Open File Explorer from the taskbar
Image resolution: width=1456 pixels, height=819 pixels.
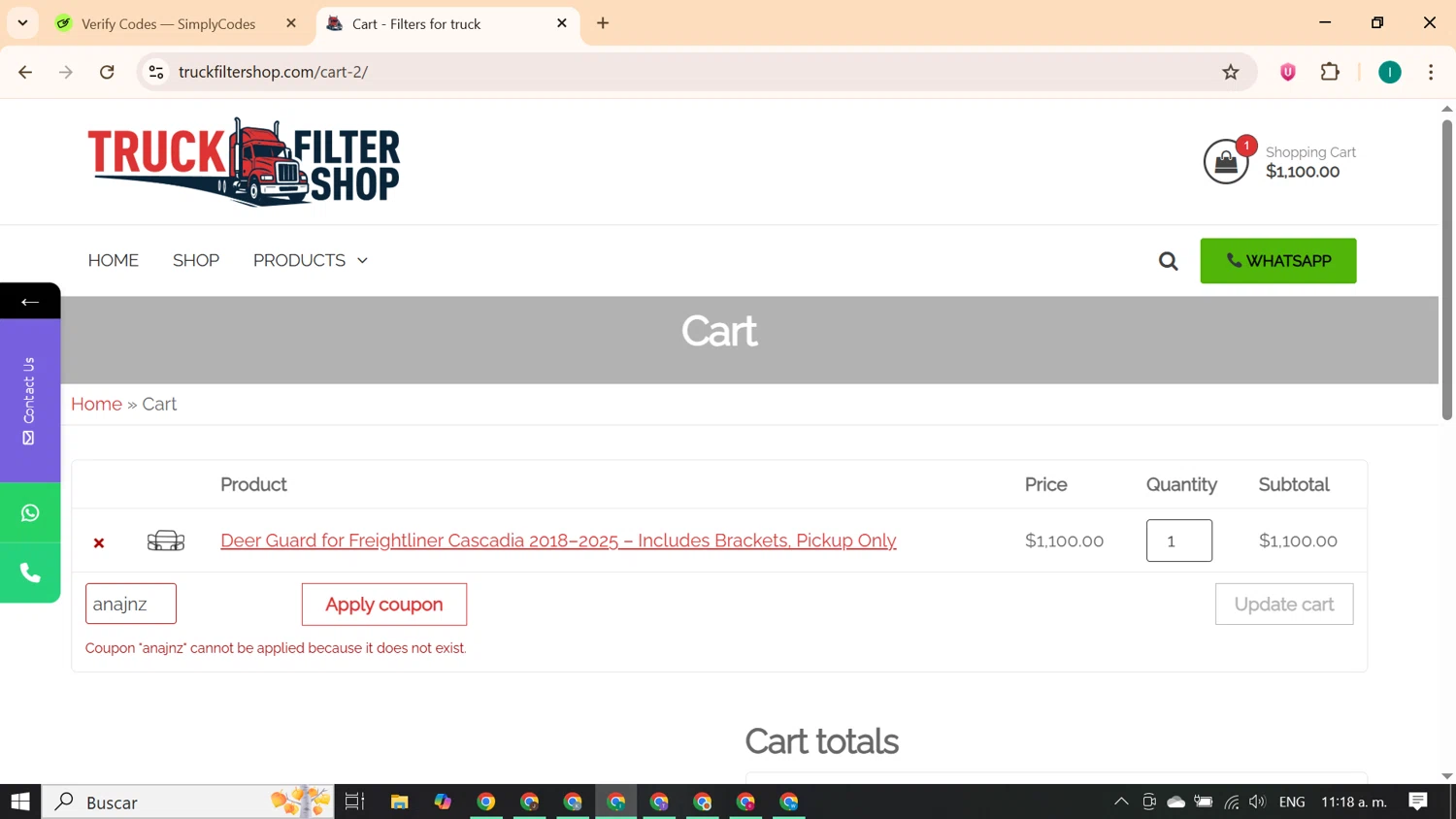399,802
